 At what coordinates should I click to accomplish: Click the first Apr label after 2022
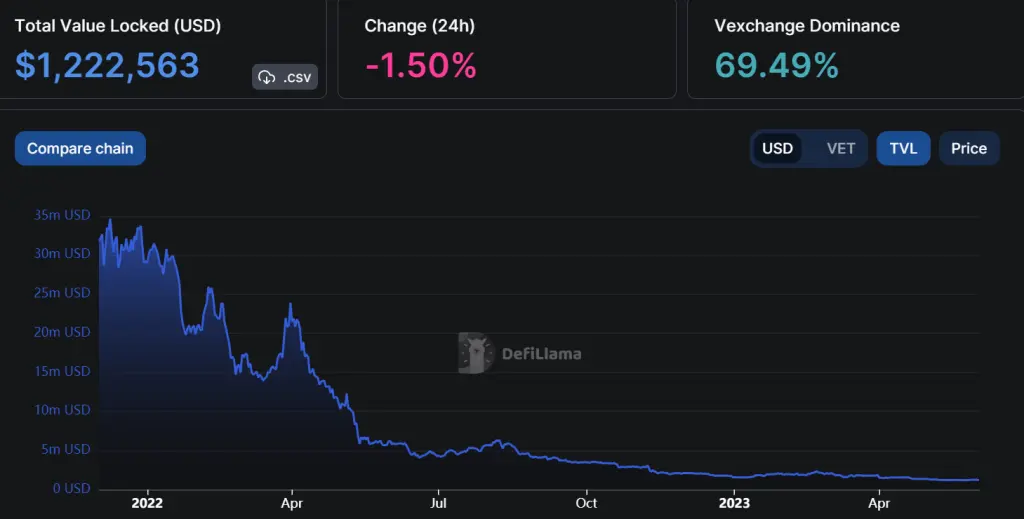pos(291,503)
